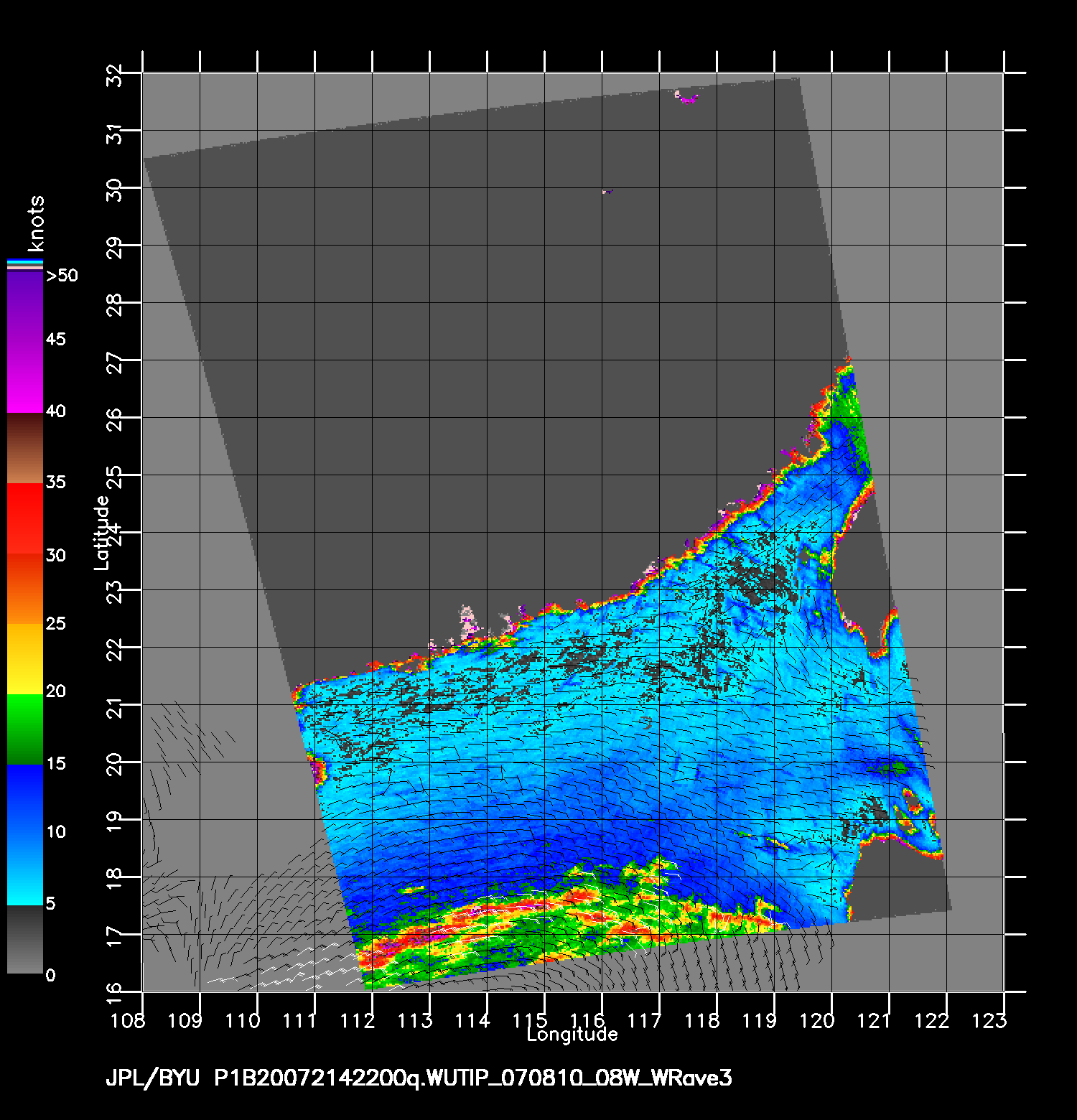The width and height of the screenshot is (1077, 1120).
Task: Select longitude tick label '110'
Action: (243, 1020)
